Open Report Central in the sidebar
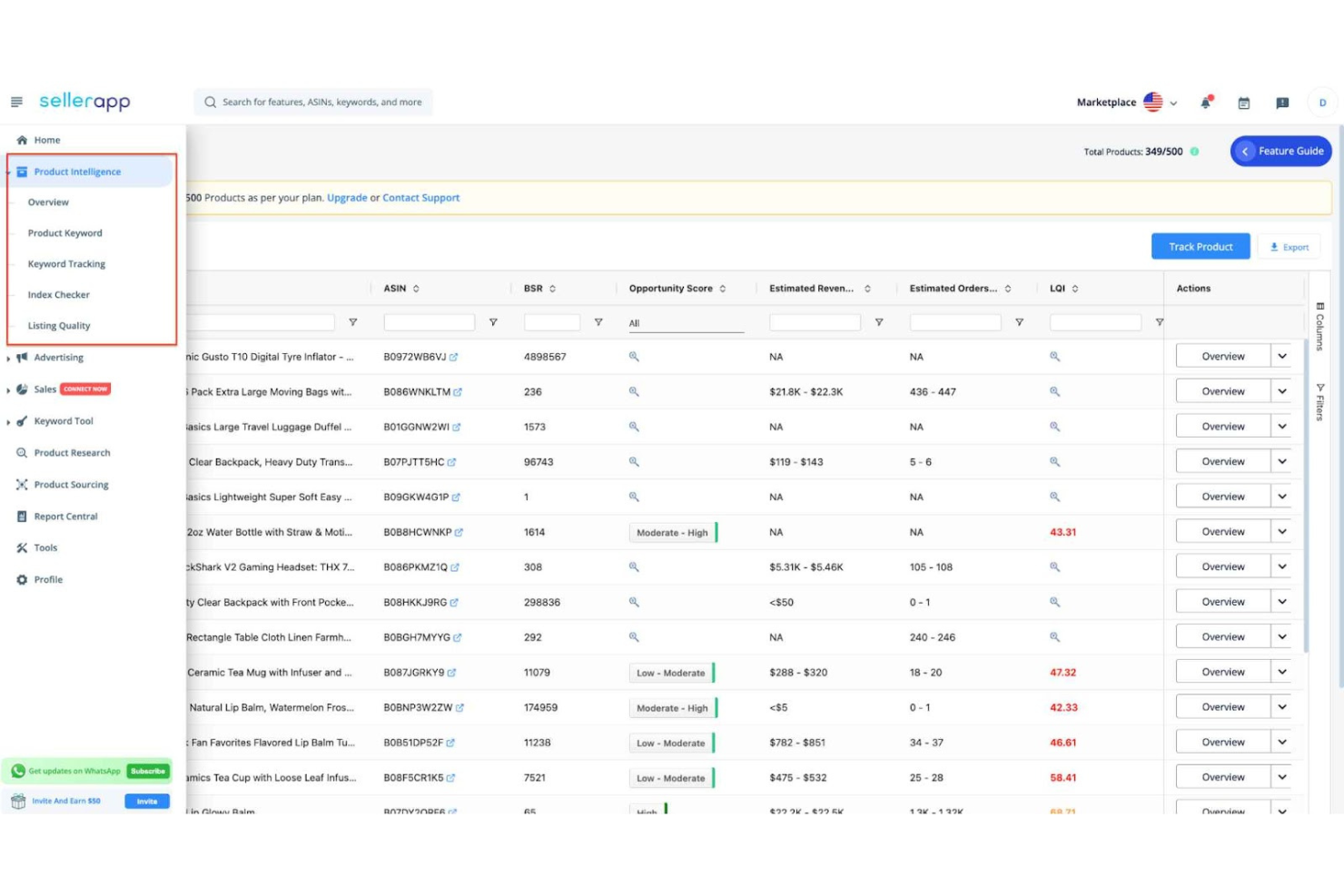Image resolution: width=1344 pixels, height=896 pixels. 65,517
